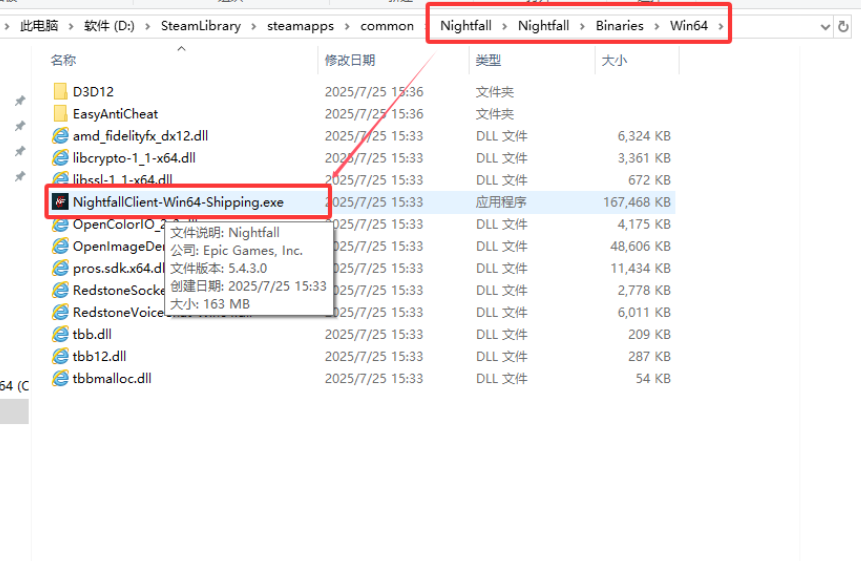Click the 3,361 KB size cell
This screenshot has height=561, width=861.
(644, 158)
